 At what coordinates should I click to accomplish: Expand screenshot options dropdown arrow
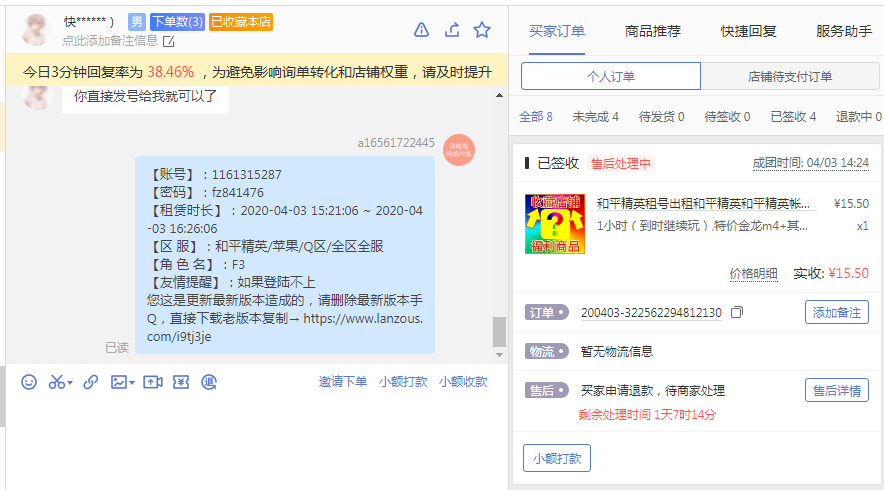click(x=70, y=383)
